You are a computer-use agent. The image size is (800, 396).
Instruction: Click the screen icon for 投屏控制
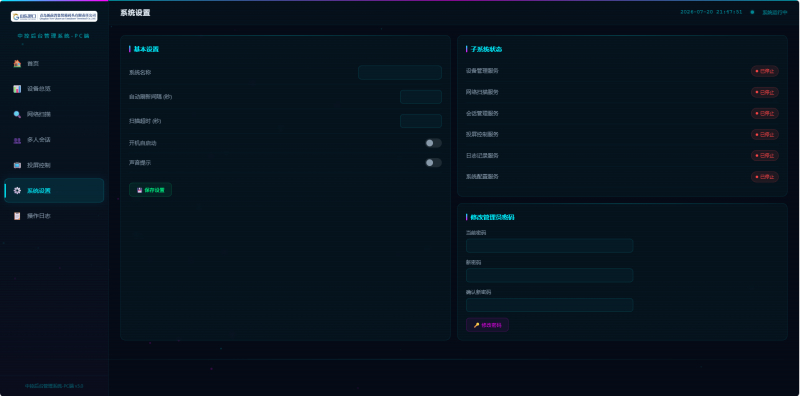(x=17, y=165)
